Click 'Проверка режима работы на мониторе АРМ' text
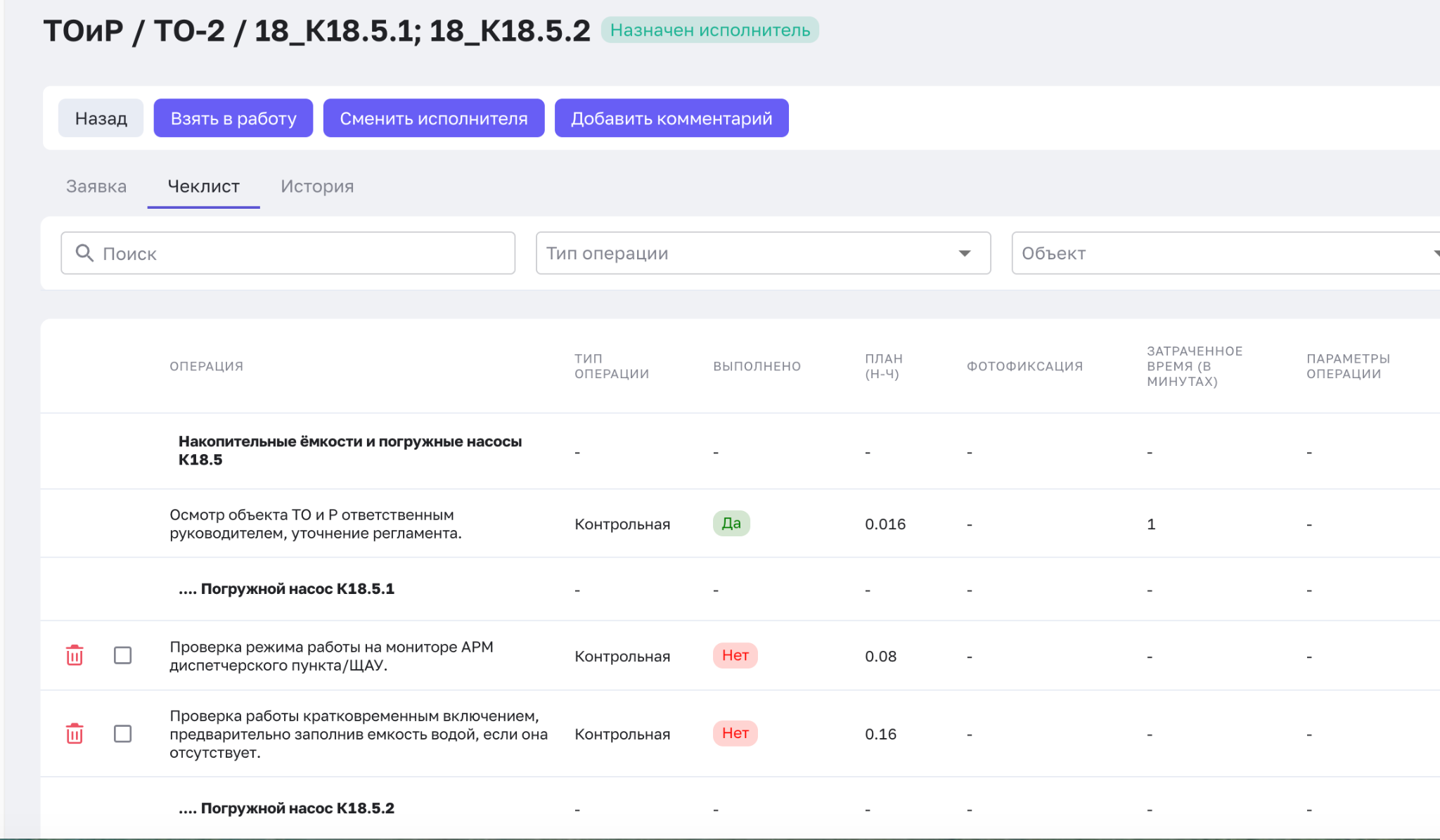 click(331, 656)
